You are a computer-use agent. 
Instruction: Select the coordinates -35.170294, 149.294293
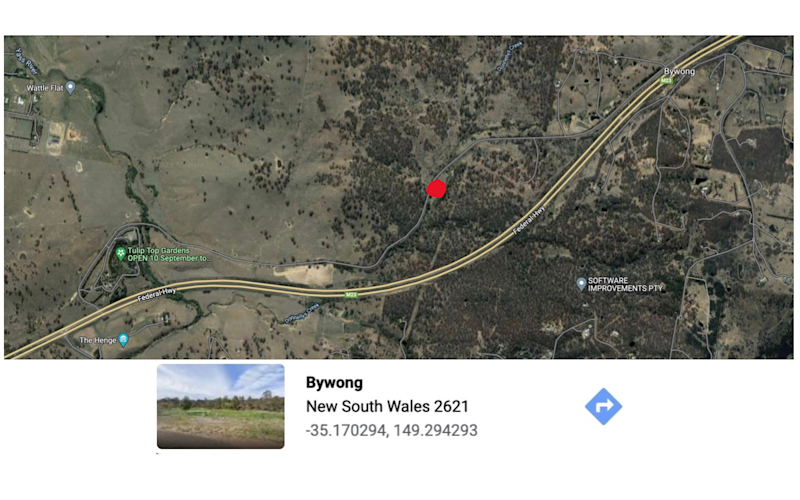tap(391, 430)
